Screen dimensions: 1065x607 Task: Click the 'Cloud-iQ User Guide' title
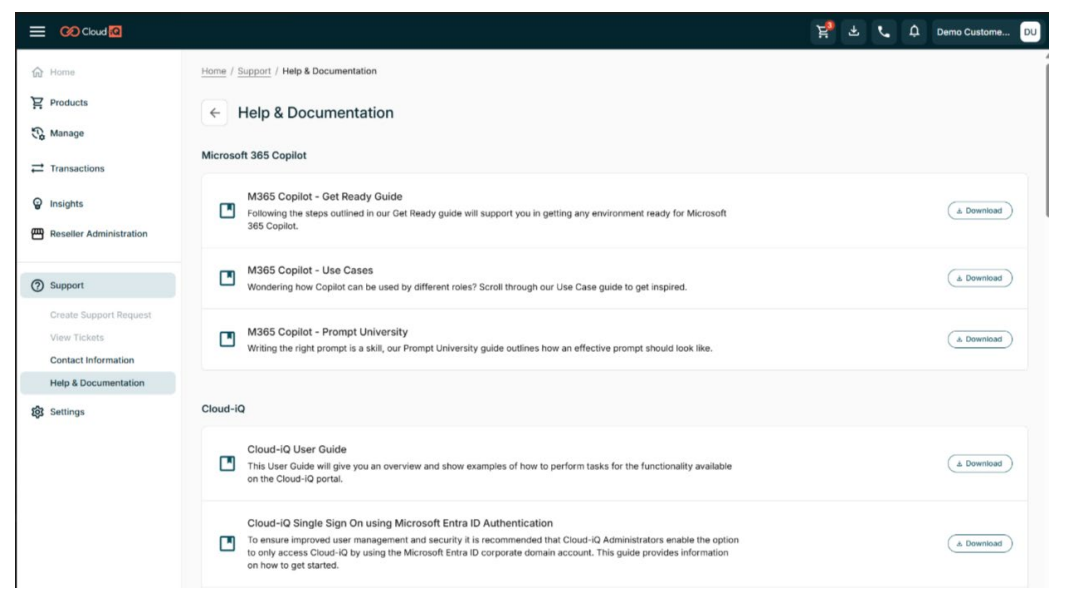tap(297, 449)
